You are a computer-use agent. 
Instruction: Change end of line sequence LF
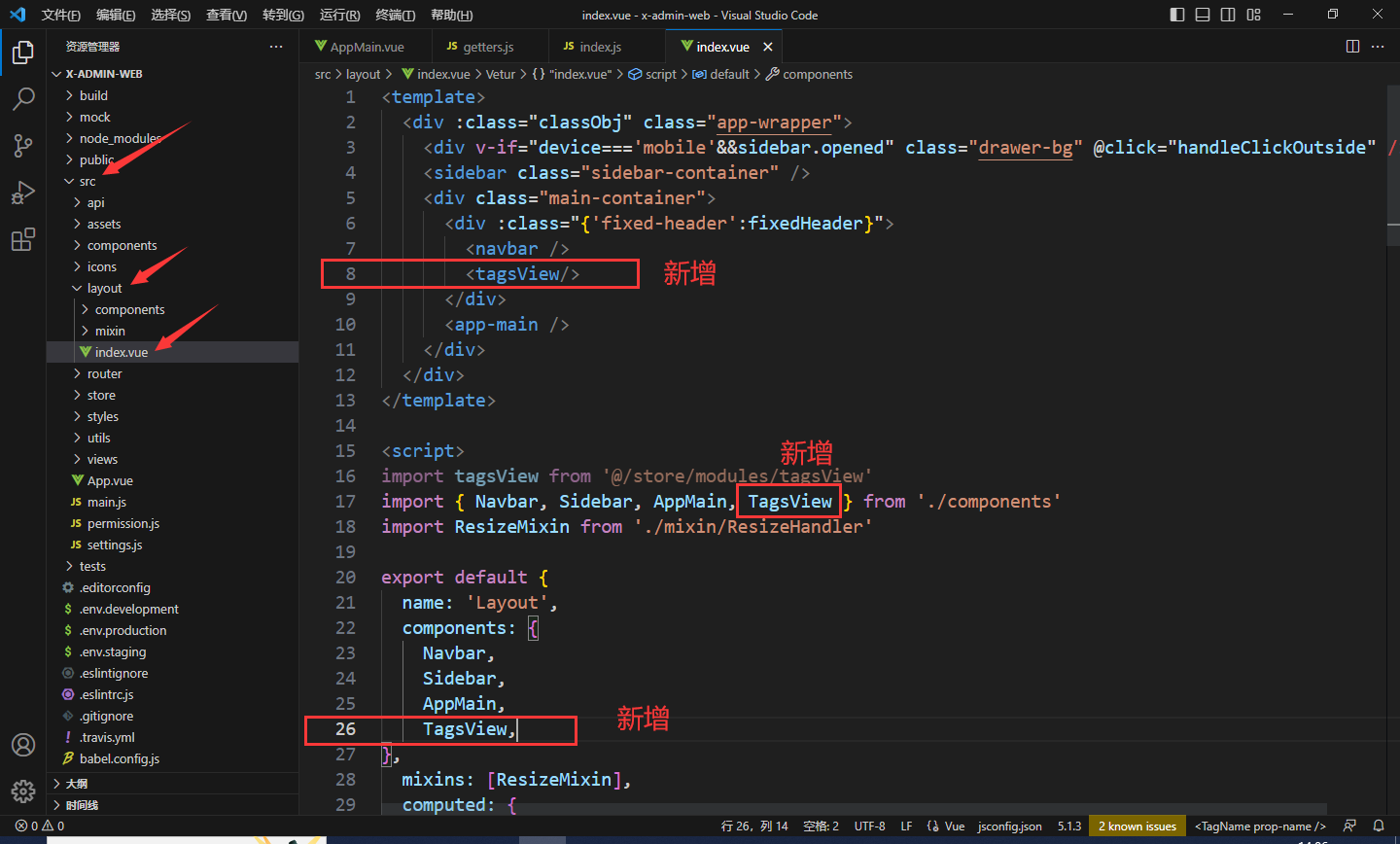[906, 826]
